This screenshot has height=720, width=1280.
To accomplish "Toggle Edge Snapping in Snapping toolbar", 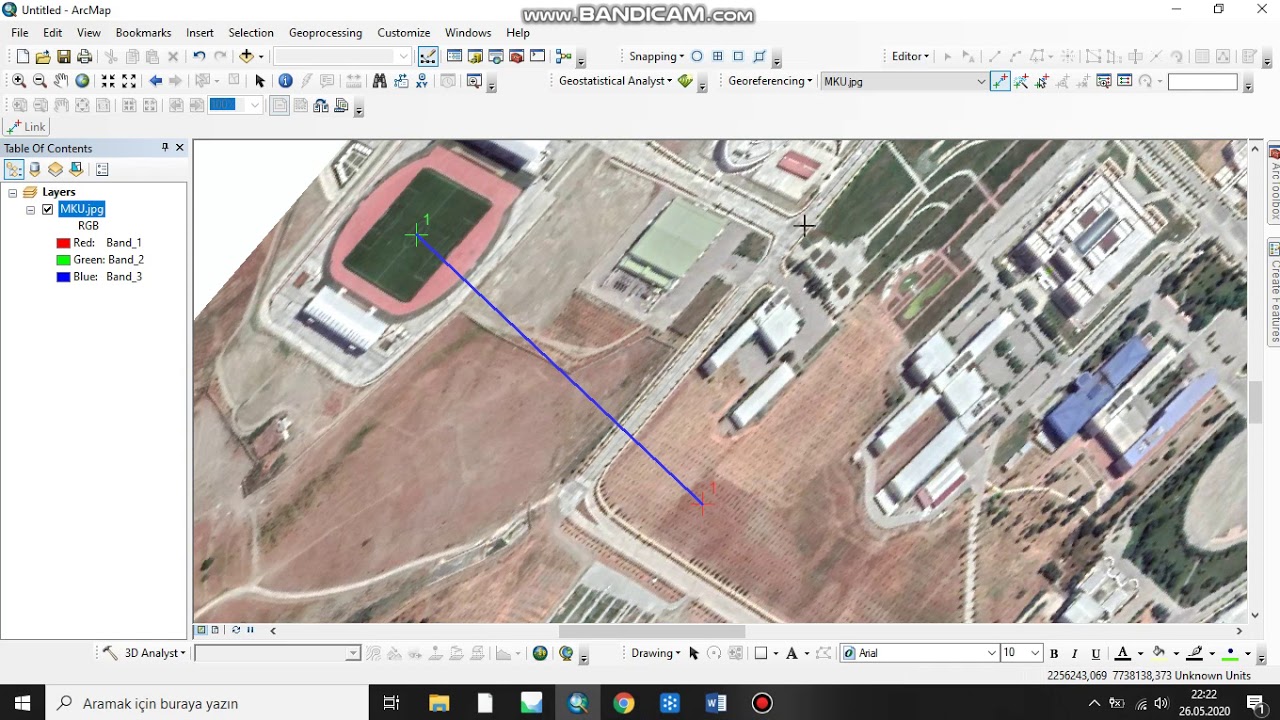I will tap(760, 57).
